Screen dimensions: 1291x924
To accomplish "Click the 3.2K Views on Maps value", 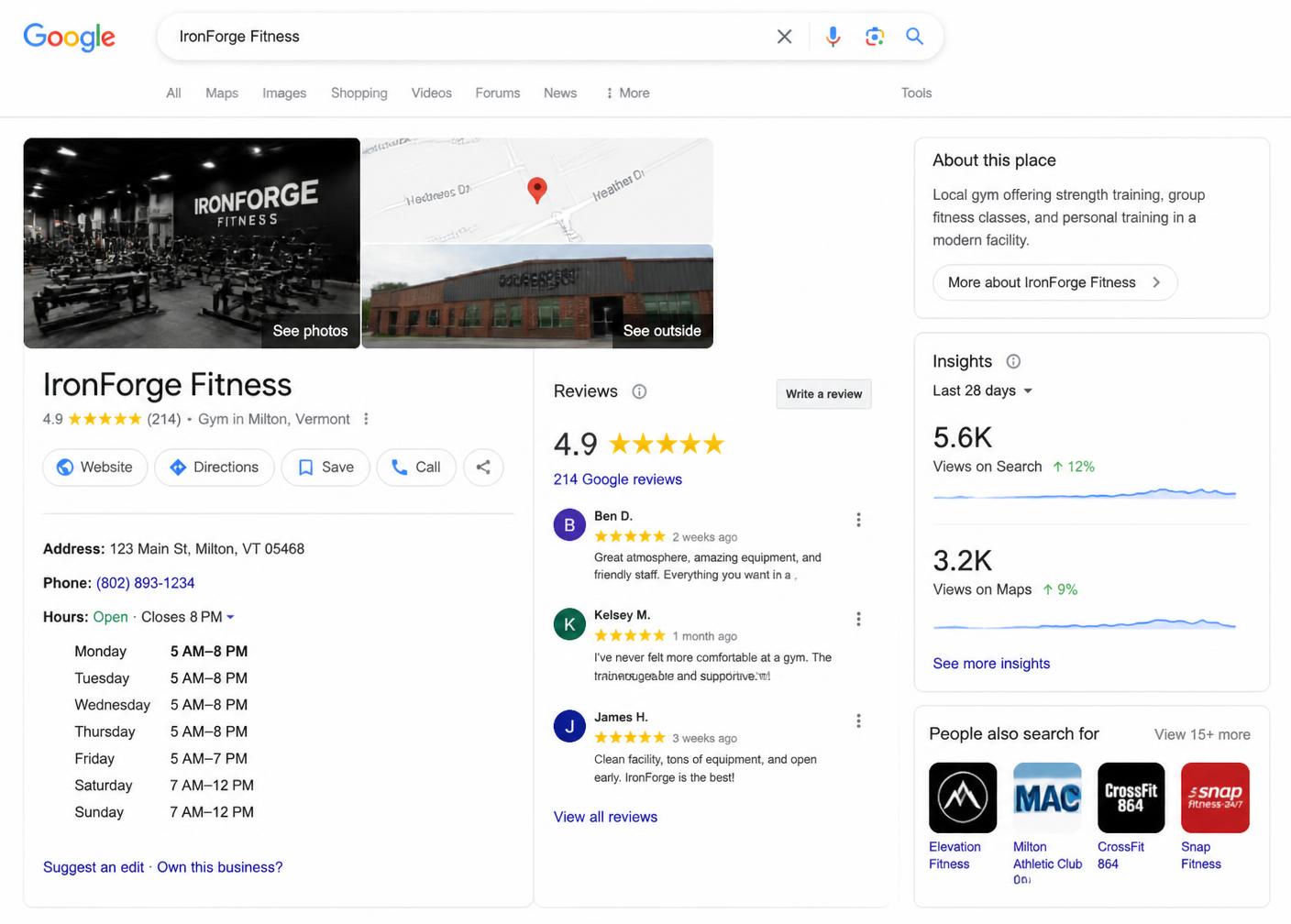I will pyautogui.click(x=963, y=560).
